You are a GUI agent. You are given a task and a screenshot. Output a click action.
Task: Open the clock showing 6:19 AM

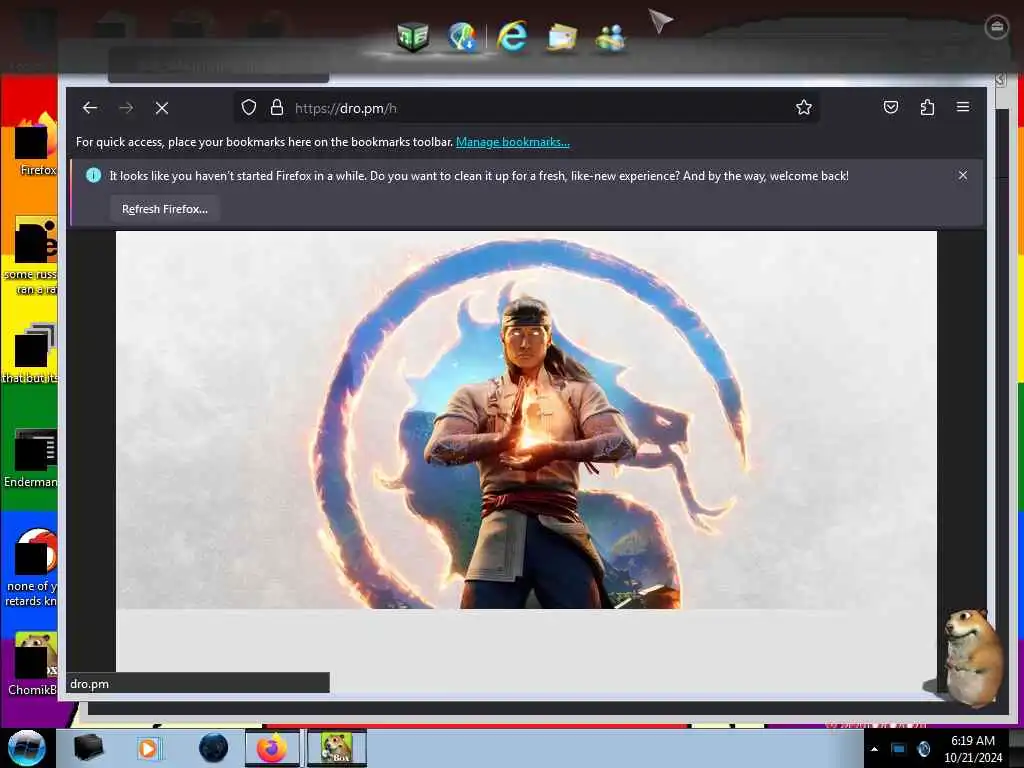coord(973,749)
